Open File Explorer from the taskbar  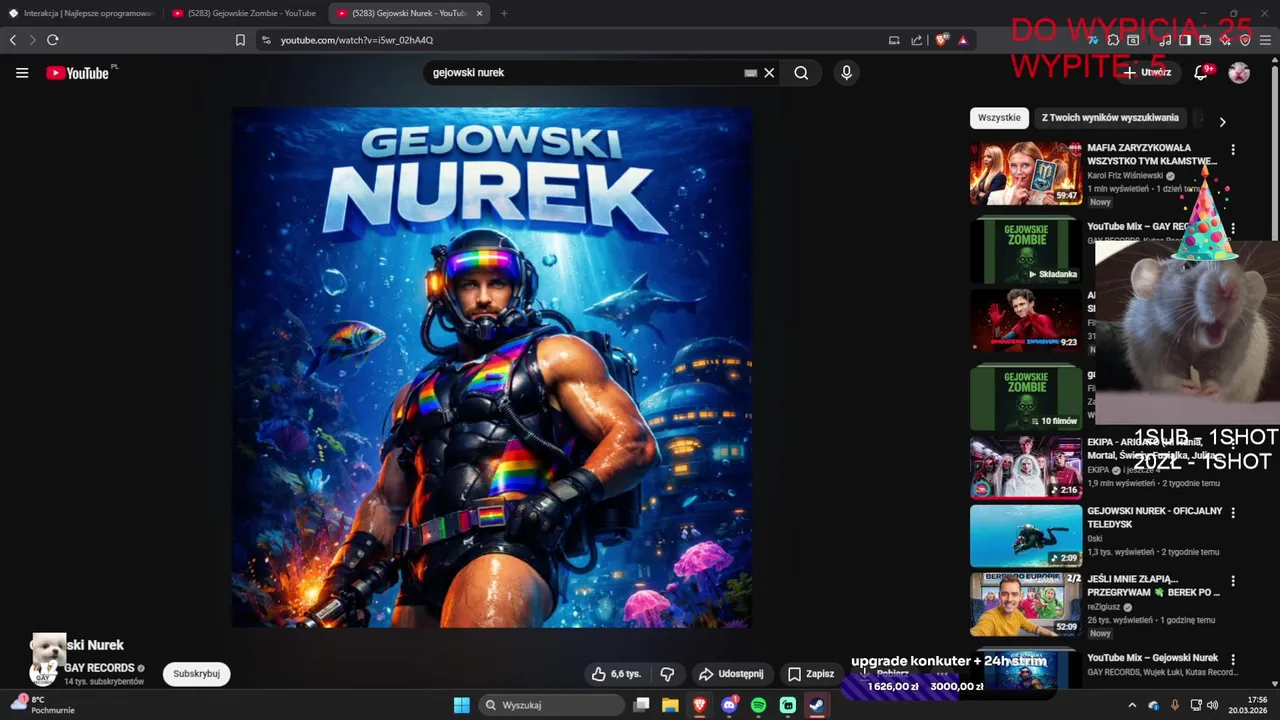pyautogui.click(x=670, y=705)
